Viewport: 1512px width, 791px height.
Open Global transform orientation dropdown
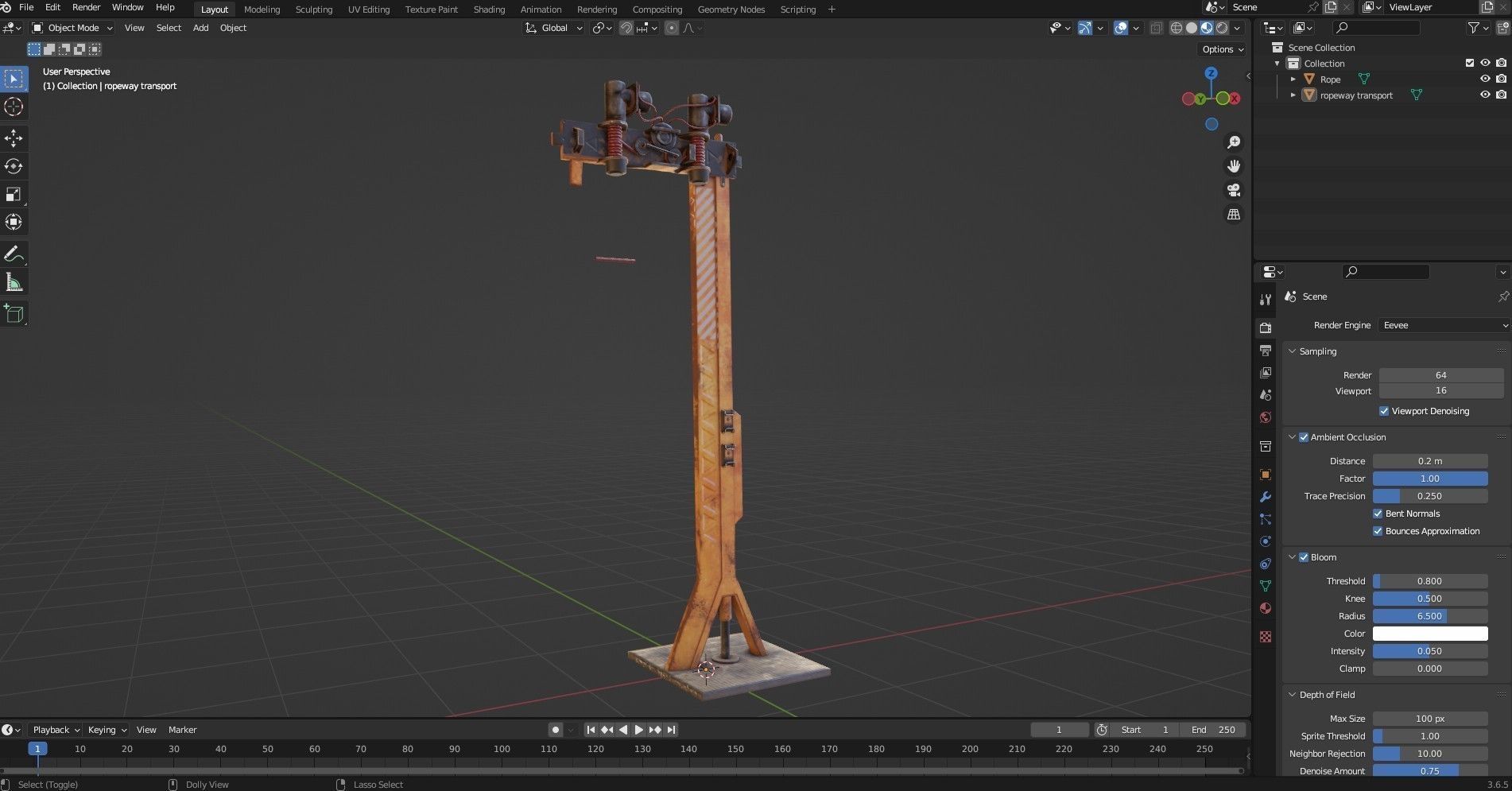pos(554,28)
